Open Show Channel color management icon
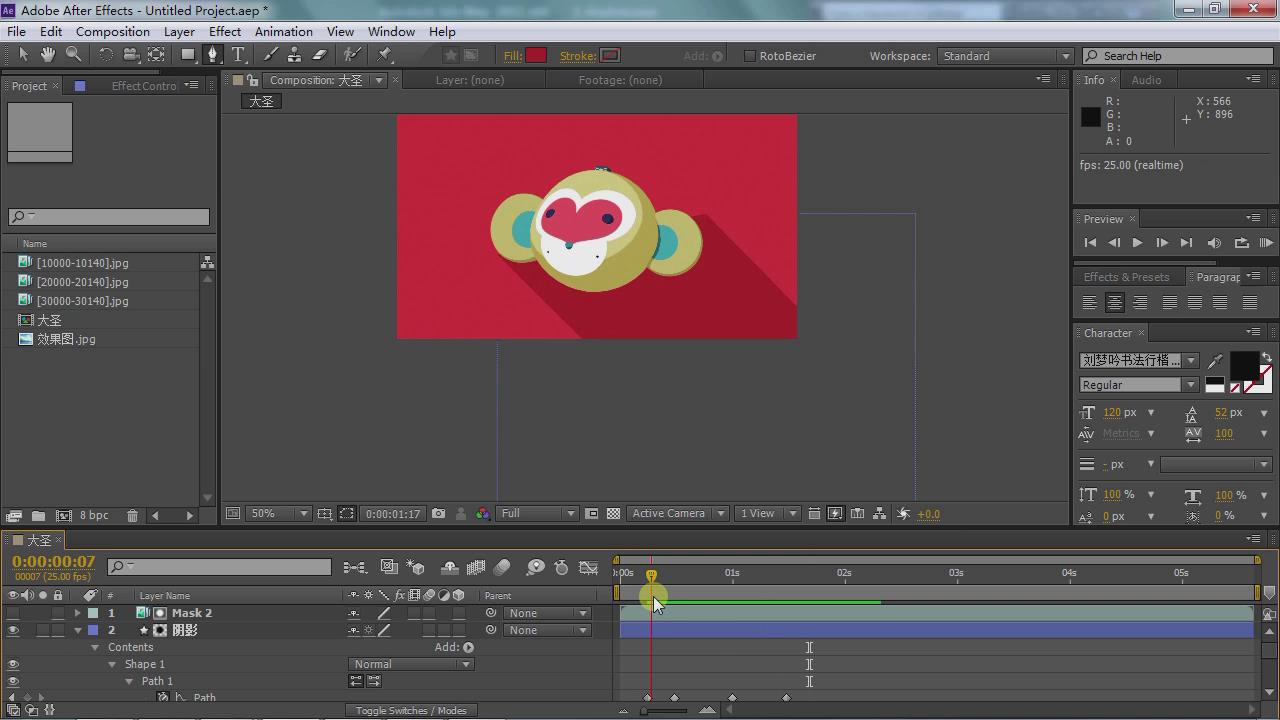This screenshot has width=1280, height=720. 483,514
